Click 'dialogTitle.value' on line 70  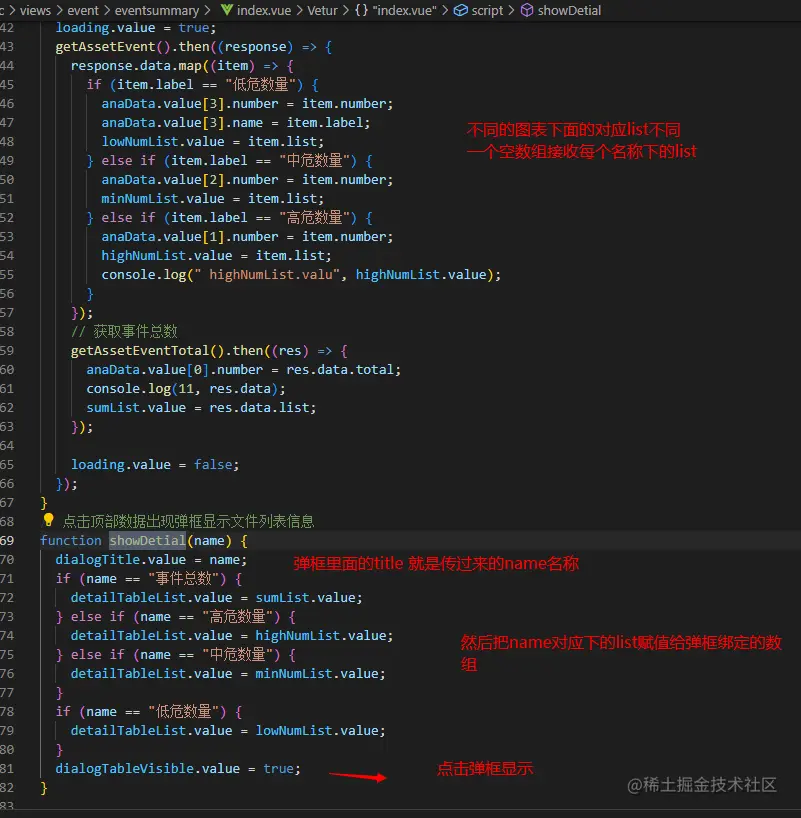coord(121,559)
